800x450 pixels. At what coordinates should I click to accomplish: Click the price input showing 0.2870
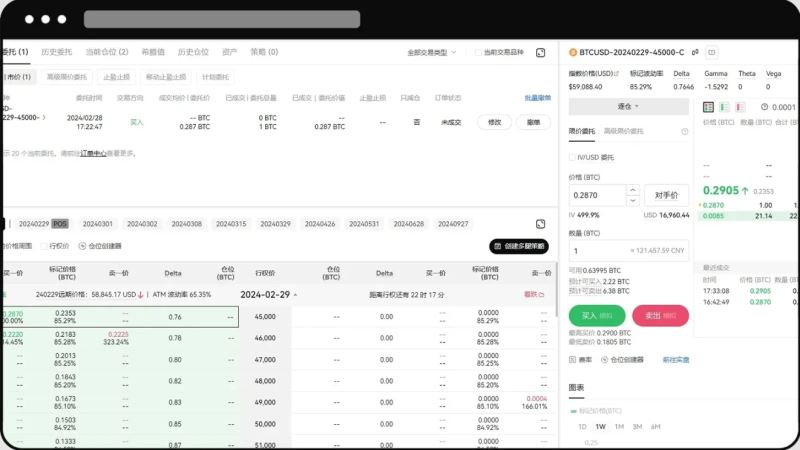(x=597, y=195)
